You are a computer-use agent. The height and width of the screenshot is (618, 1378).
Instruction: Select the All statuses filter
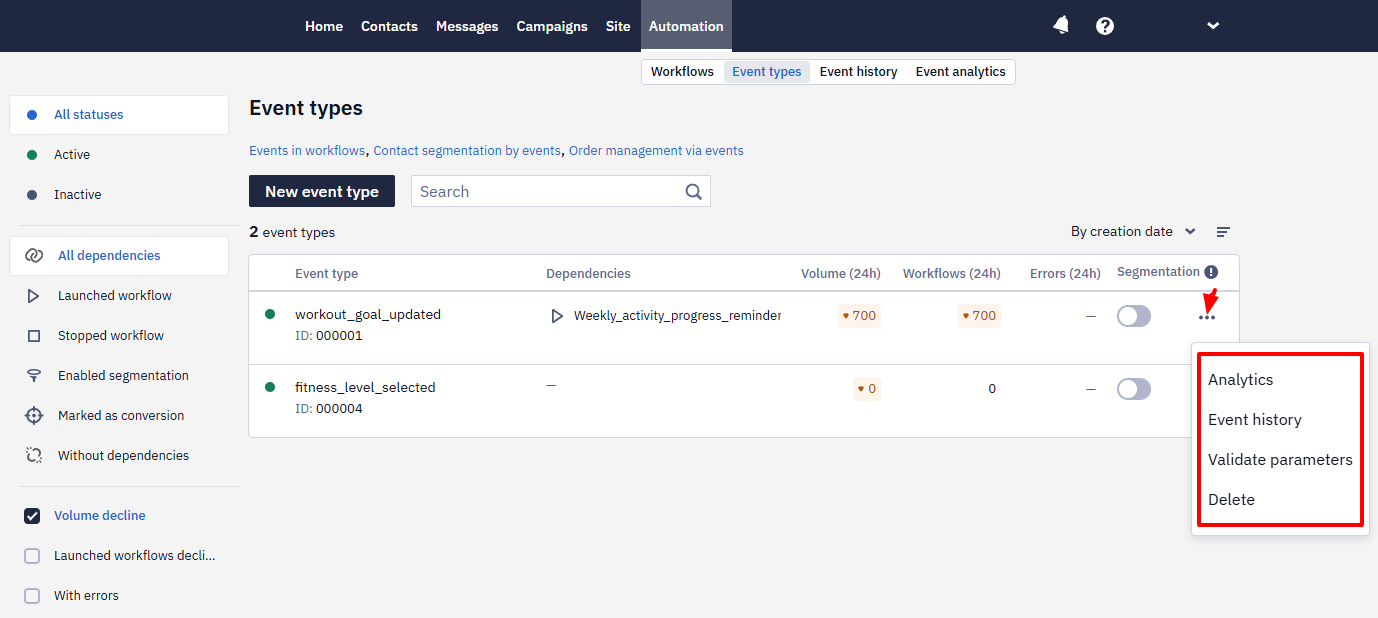coord(119,115)
